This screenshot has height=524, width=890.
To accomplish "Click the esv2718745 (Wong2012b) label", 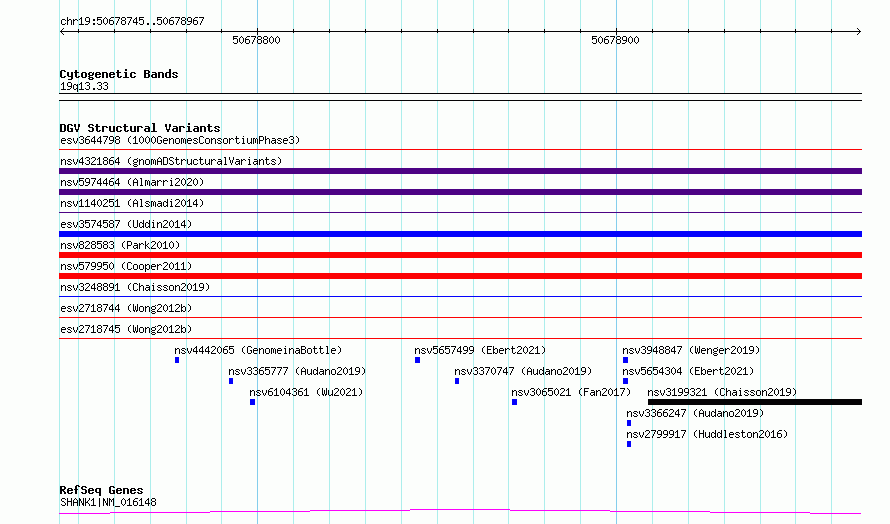I will (126, 329).
